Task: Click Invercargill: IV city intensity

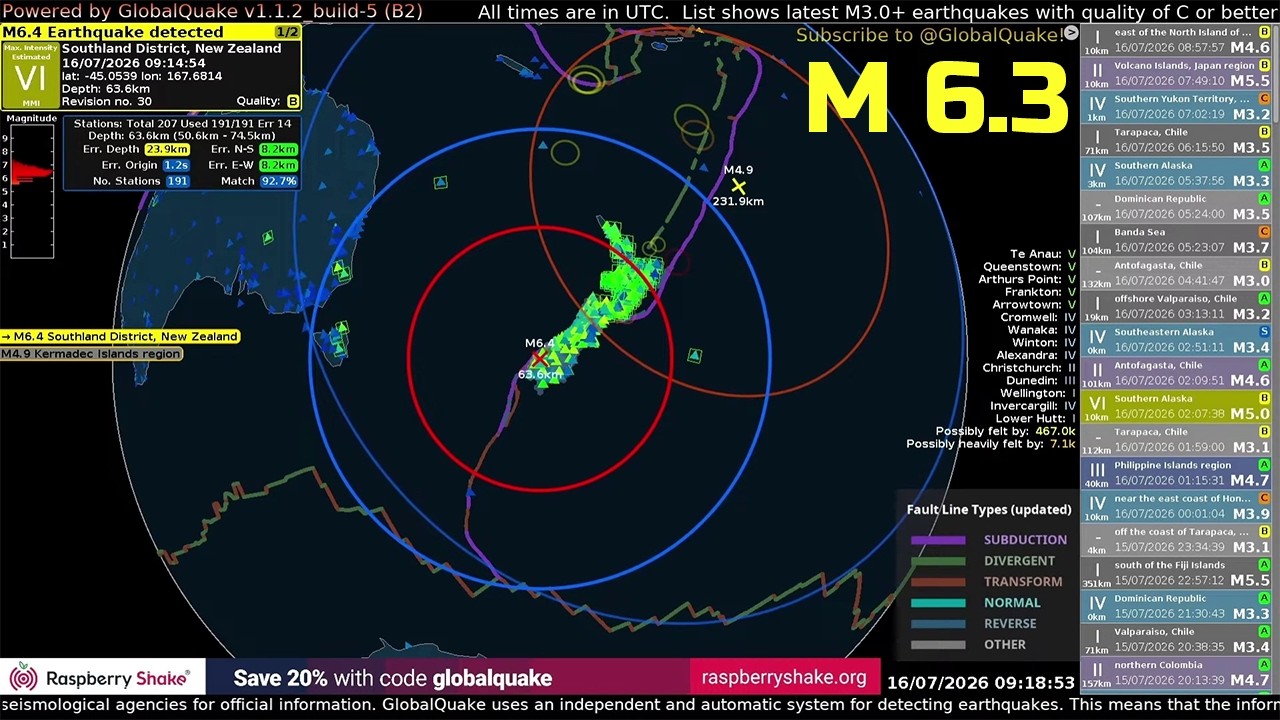Action: pos(1033,406)
